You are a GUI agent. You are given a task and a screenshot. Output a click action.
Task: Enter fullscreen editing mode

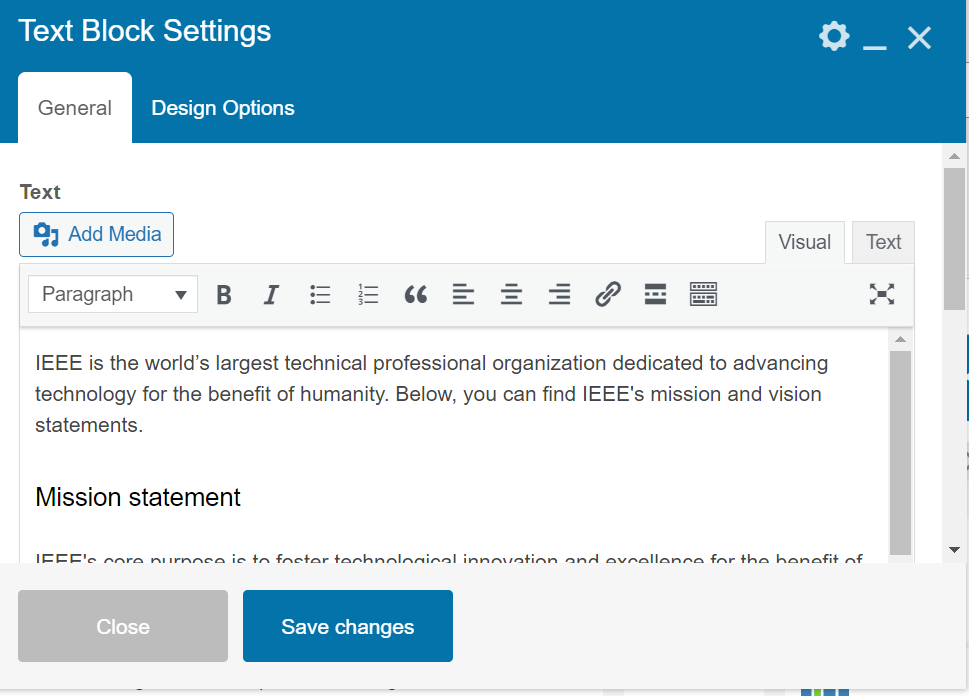[881, 294]
